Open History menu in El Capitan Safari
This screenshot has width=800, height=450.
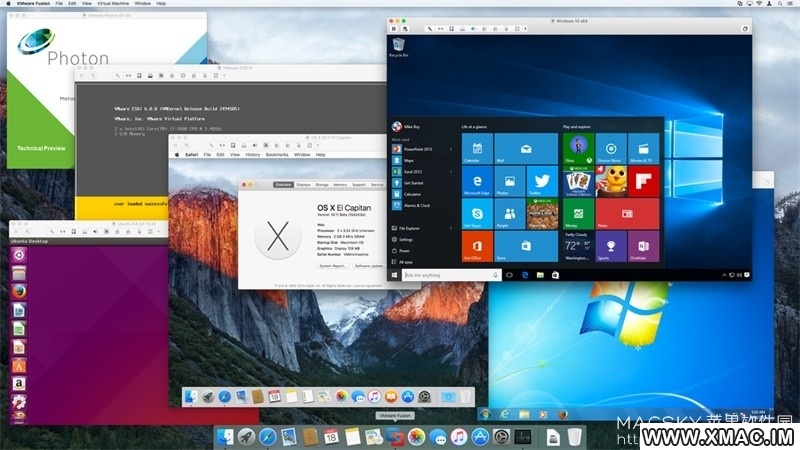pyautogui.click(x=253, y=155)
